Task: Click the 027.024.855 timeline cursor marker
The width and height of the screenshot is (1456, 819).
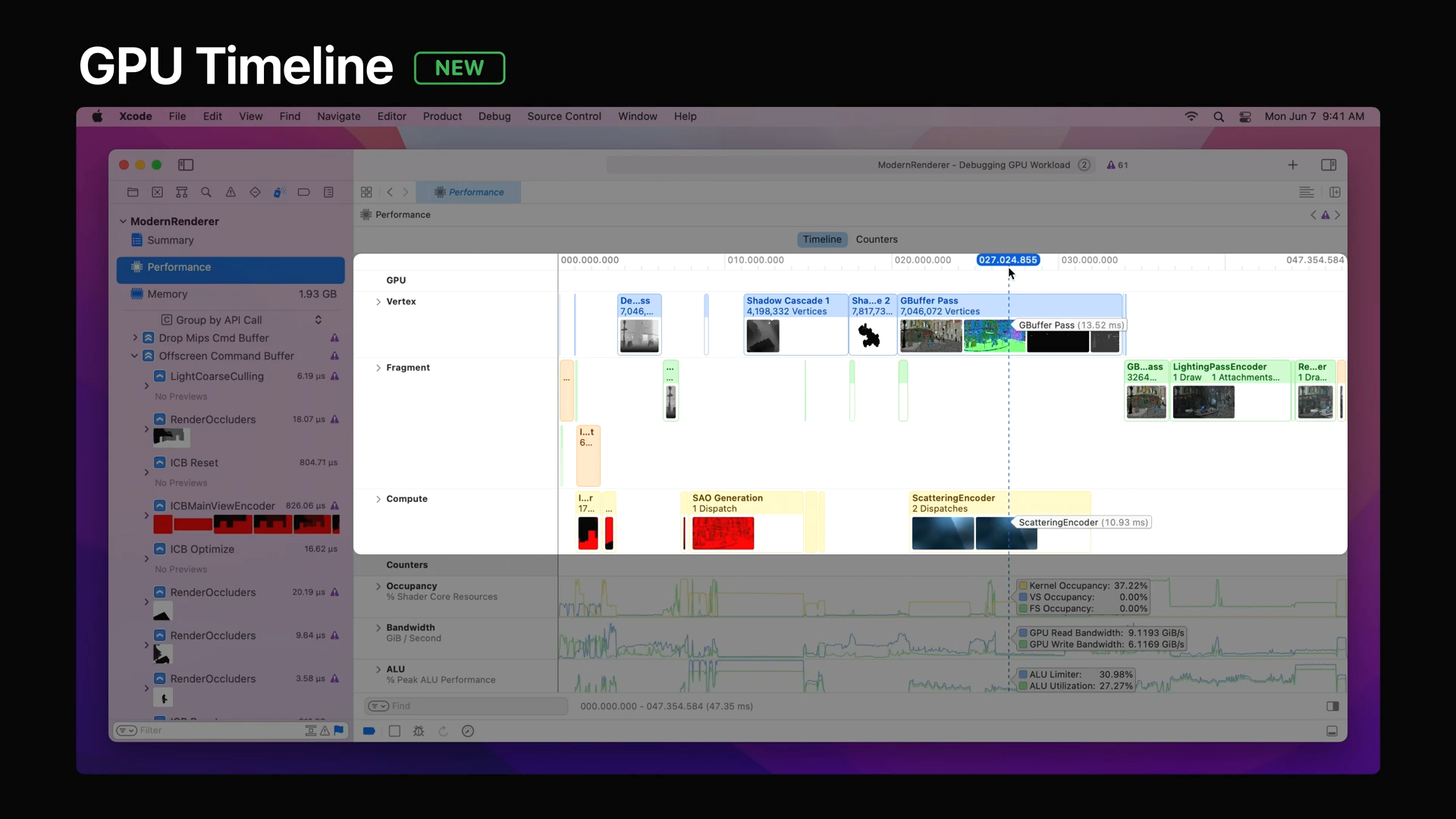Action: (1008, 260)
